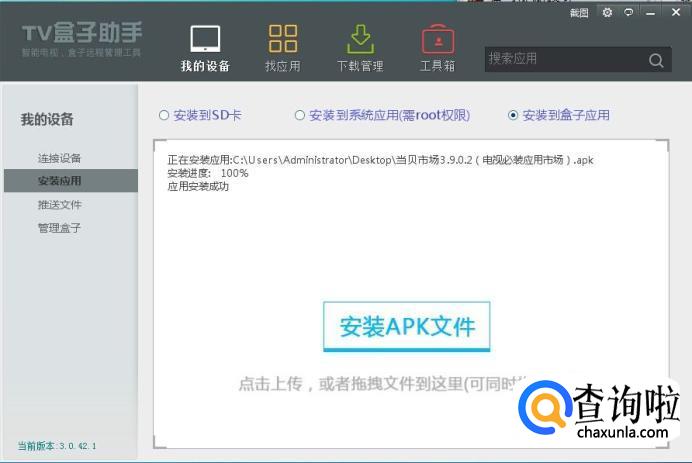
Task: Click the 当前版本 3.0.42.1 text
Action: click(x=57, y=446)
